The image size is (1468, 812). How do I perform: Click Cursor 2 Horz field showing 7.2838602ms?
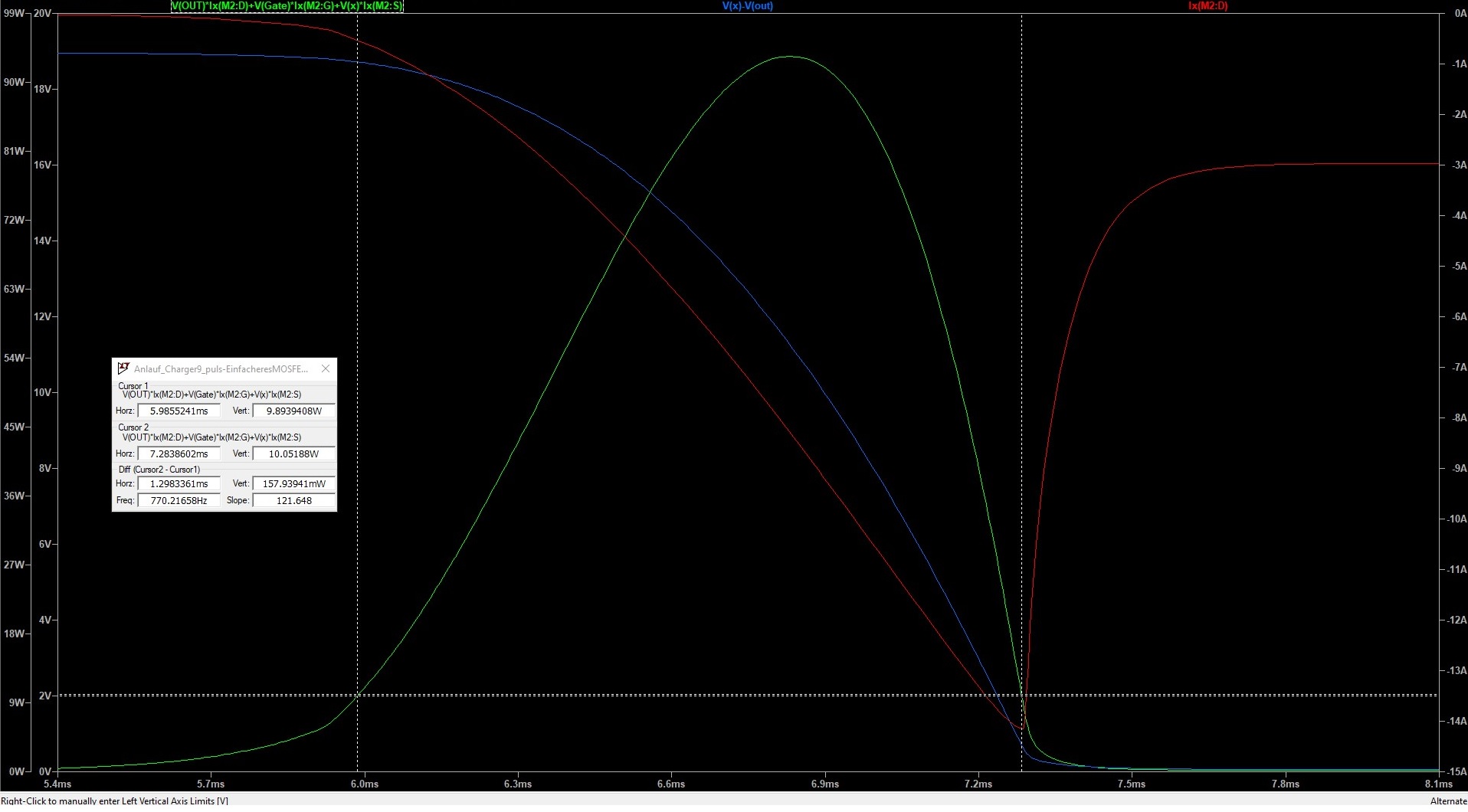[179, 454]
